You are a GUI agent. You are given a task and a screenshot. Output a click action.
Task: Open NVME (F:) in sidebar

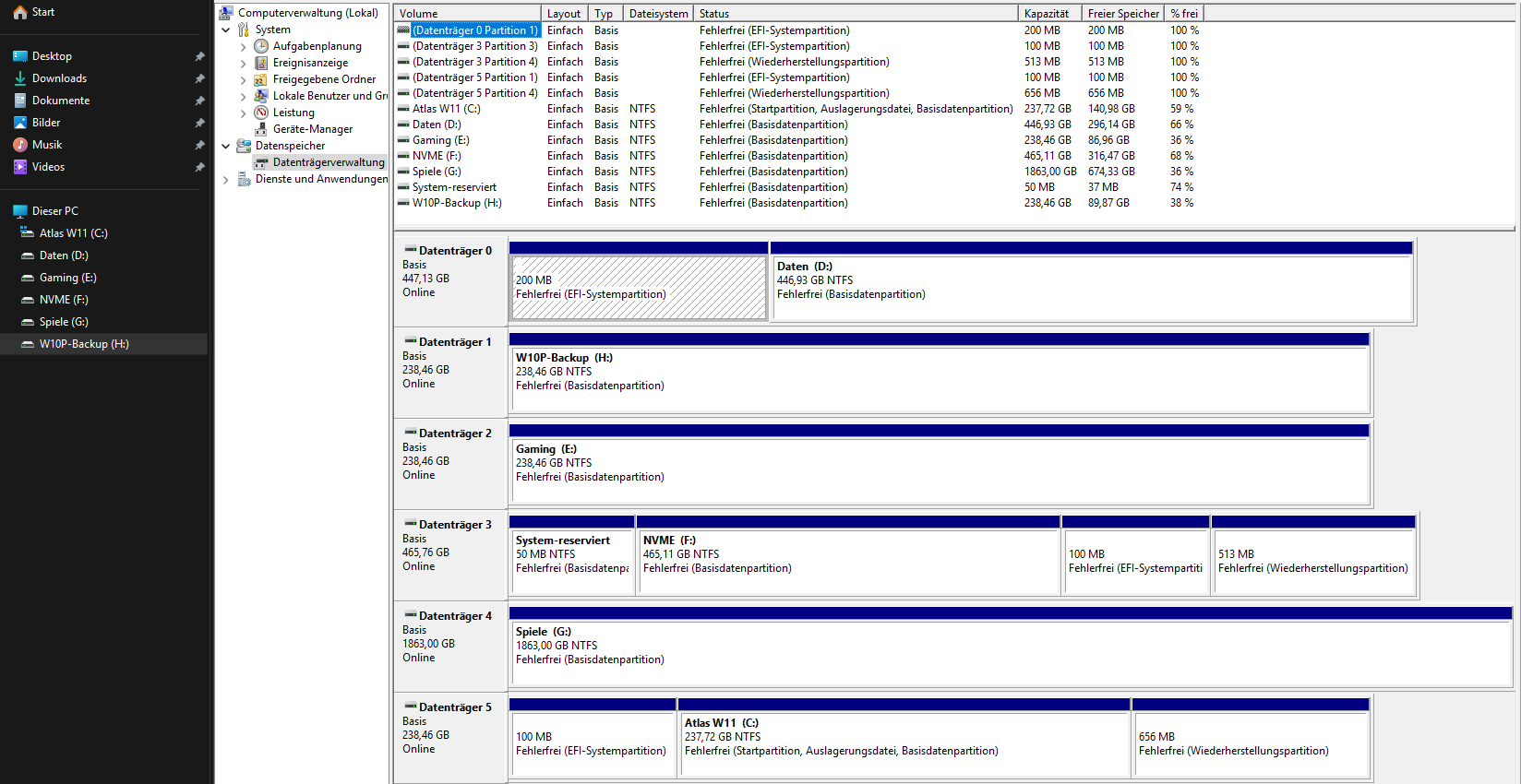tap(103, 300)
